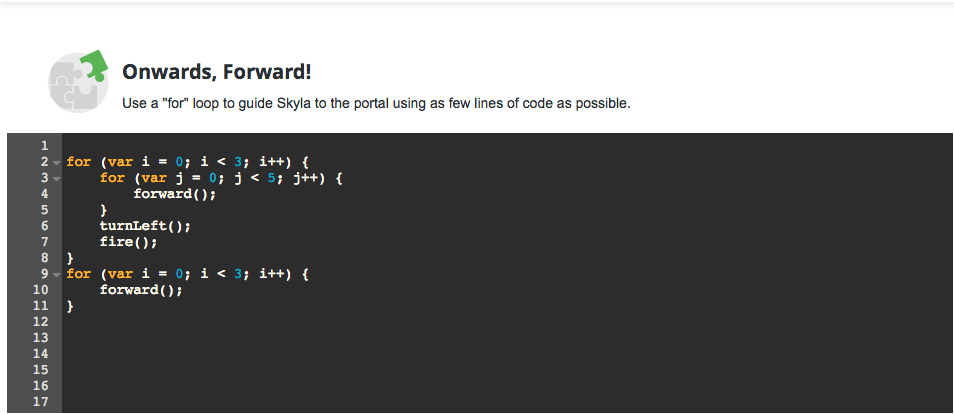
Task: Click the closing brace on line 5
Action: click(103, 210)
